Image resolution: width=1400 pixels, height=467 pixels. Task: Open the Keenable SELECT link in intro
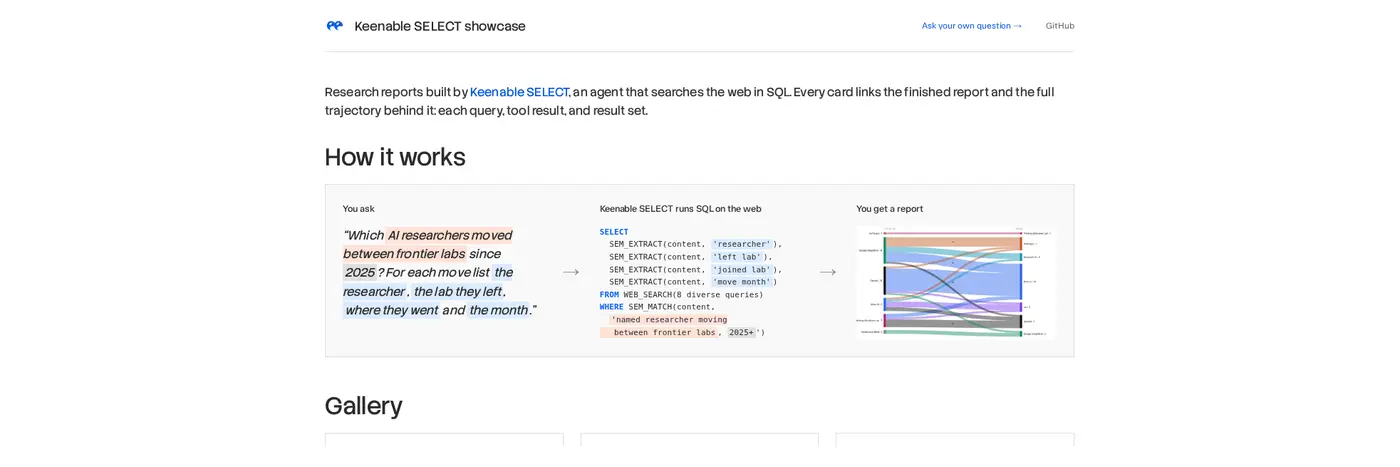click(519, 92)
